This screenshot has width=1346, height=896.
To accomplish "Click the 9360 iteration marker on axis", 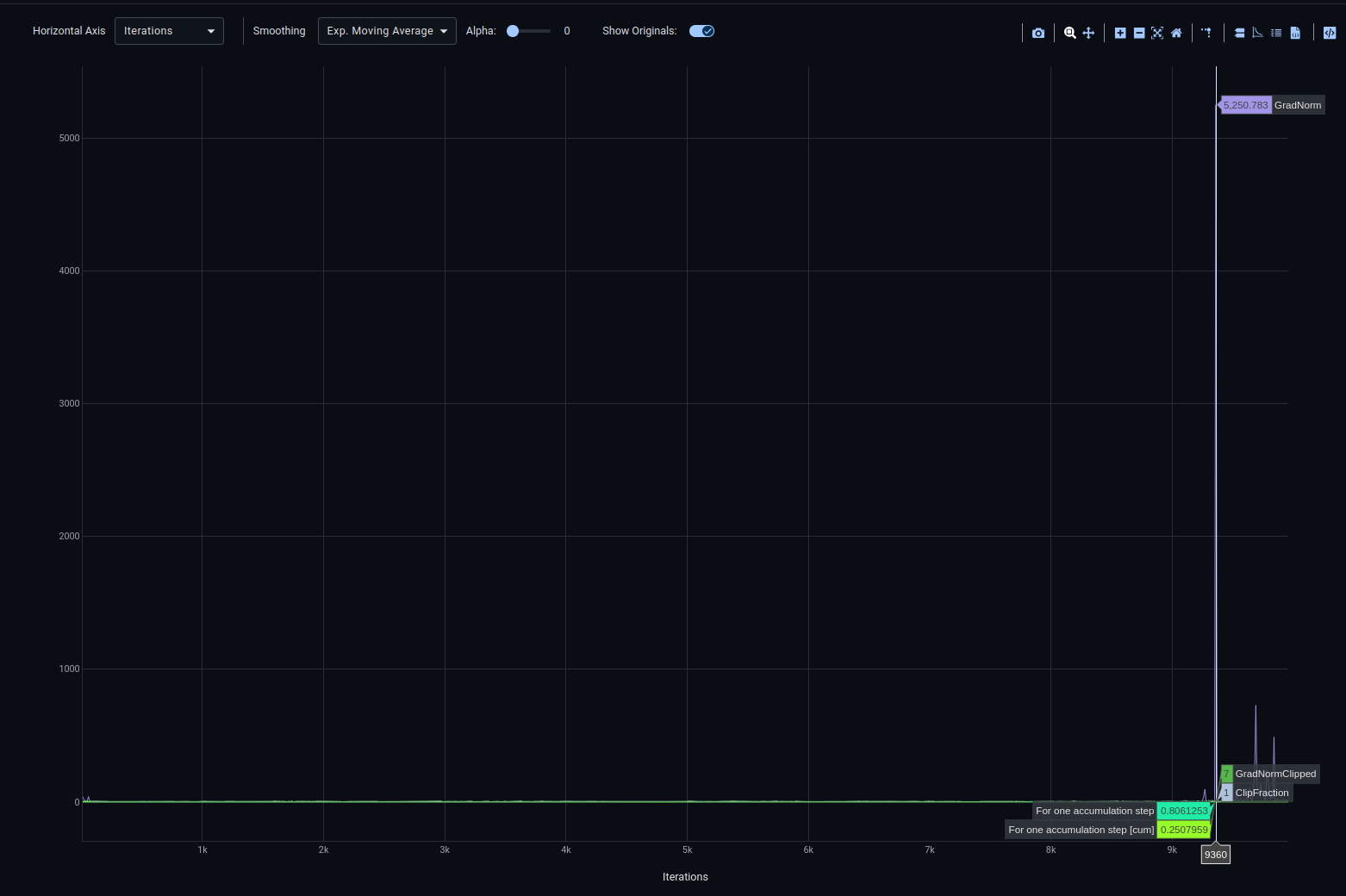I will tap(1215, 855).
